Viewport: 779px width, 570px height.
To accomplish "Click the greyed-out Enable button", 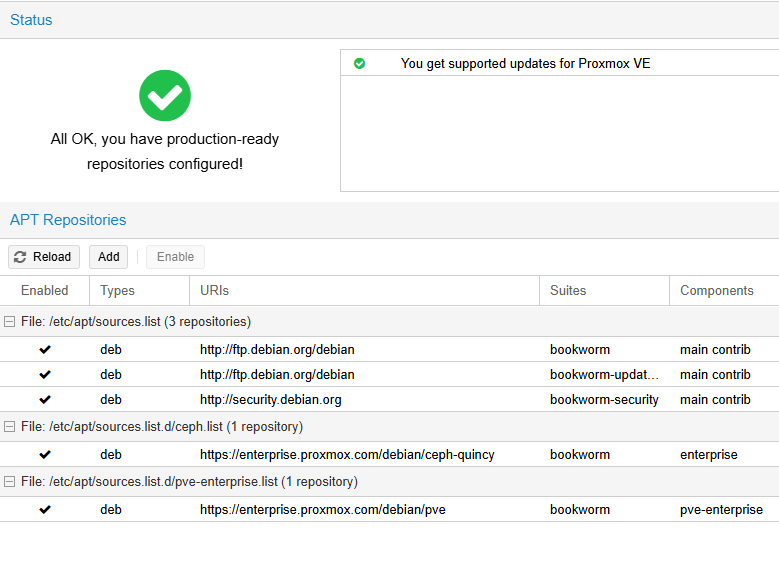I will coord(175,257).
